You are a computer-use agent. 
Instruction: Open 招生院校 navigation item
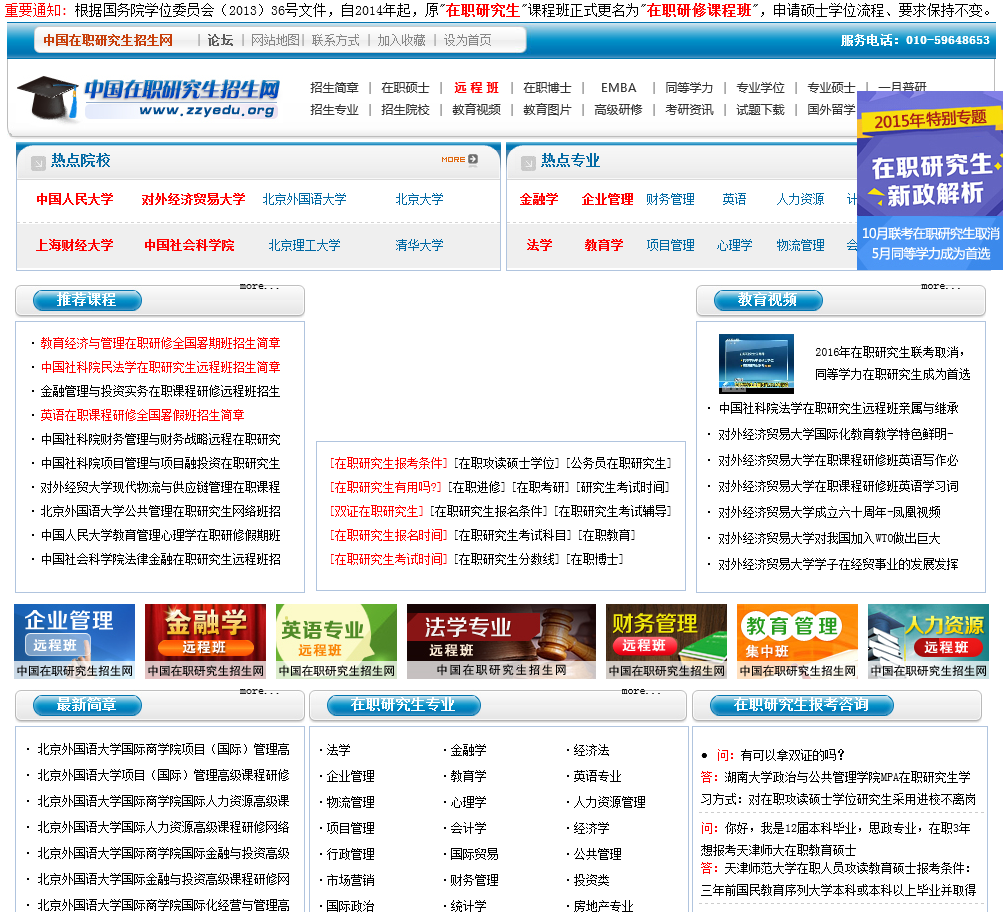click(406, 109)
